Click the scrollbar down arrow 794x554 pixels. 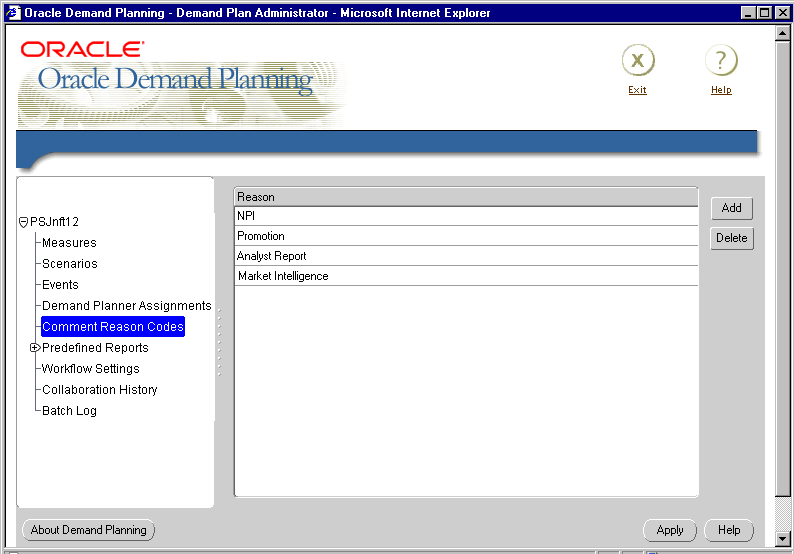782,538
